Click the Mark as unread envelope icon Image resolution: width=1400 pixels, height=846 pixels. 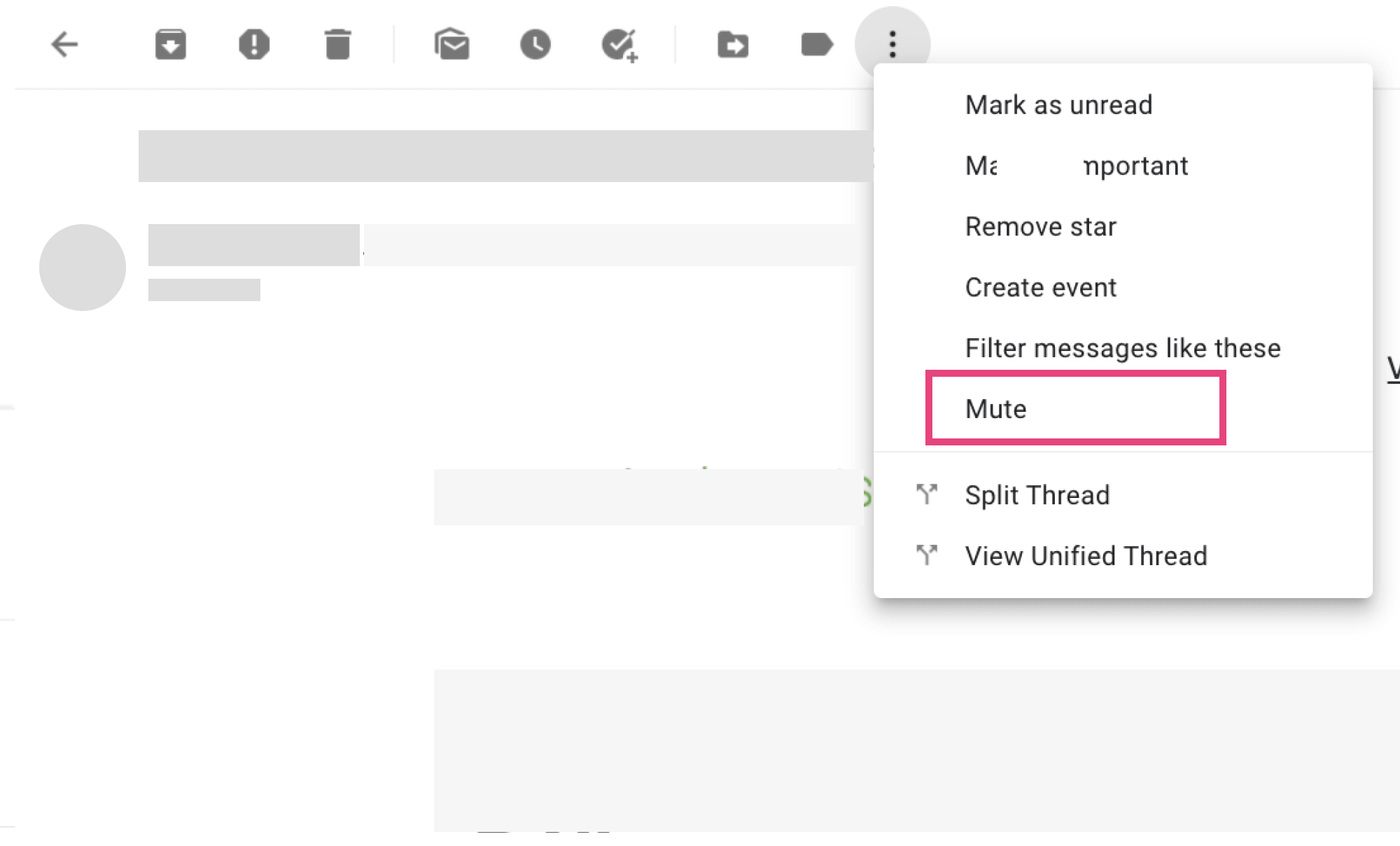coord(451,45)
